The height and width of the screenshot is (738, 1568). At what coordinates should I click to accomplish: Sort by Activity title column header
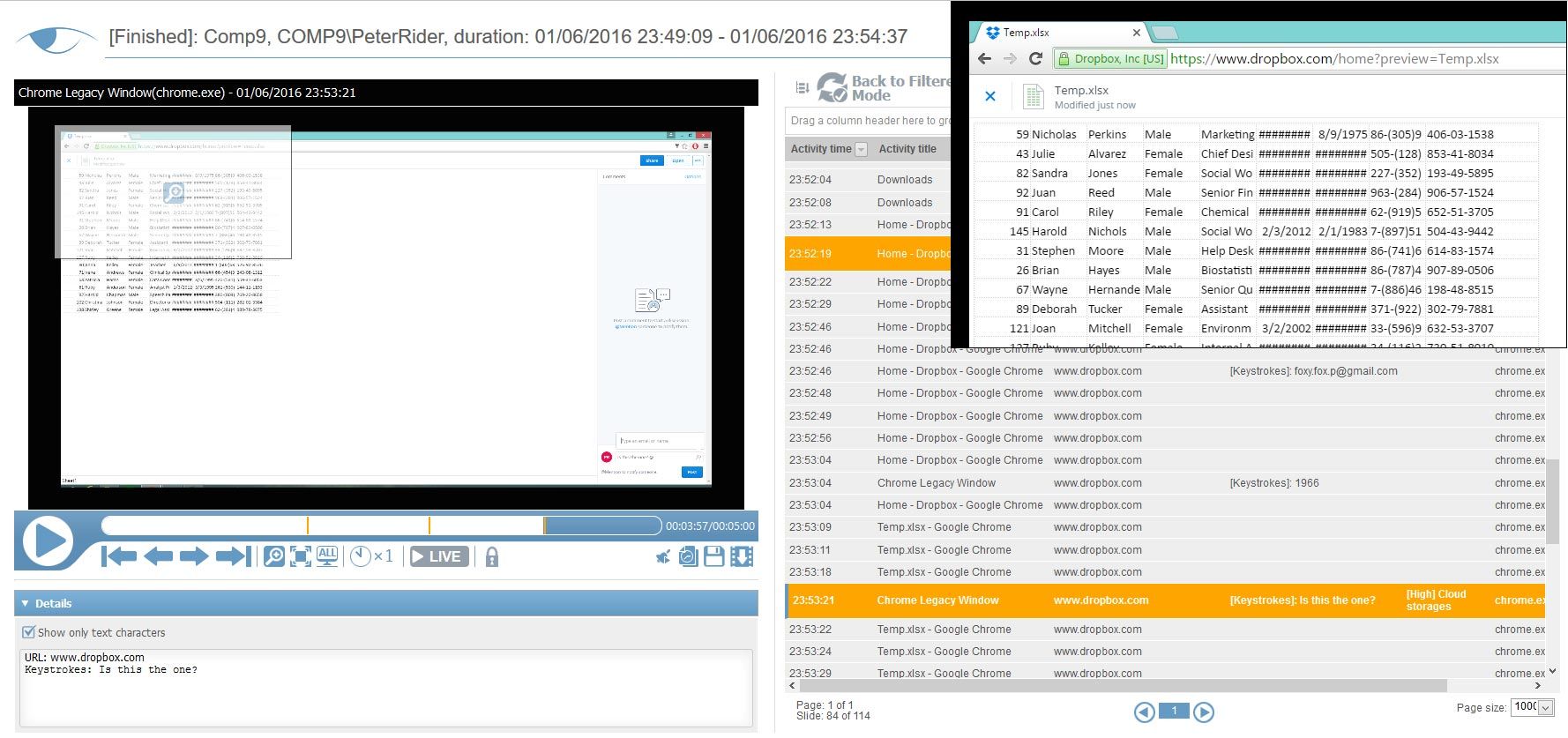pos(907,149)
